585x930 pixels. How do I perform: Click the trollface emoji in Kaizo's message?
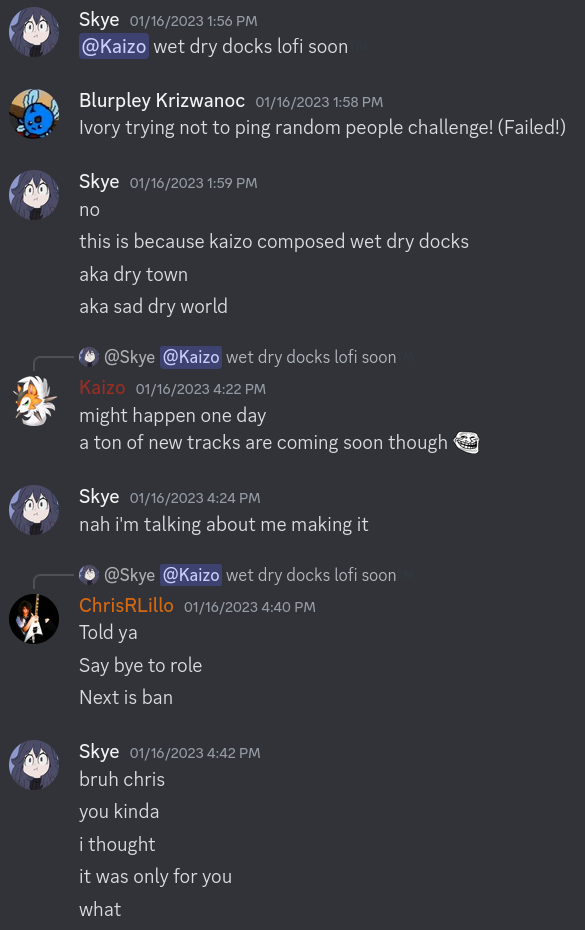tap(466, 442)
